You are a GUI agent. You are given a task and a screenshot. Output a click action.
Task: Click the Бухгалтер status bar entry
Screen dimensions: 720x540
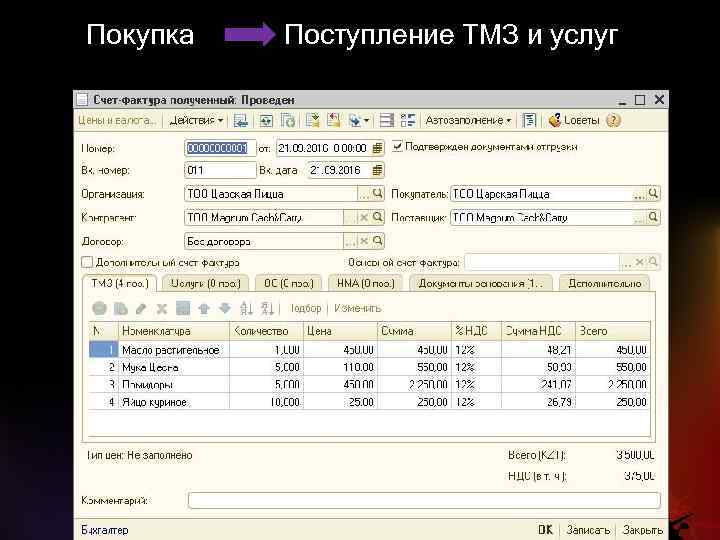pos(105,530)
